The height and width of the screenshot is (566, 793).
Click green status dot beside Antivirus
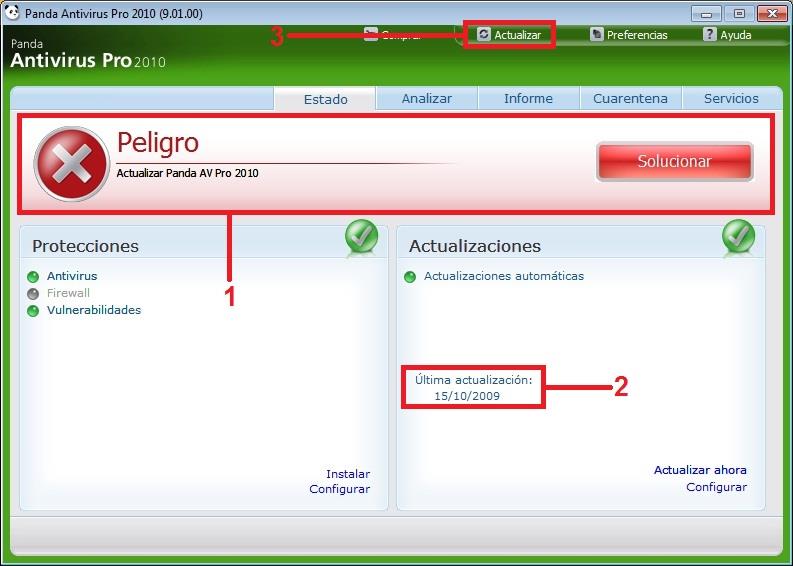point(33,277)
